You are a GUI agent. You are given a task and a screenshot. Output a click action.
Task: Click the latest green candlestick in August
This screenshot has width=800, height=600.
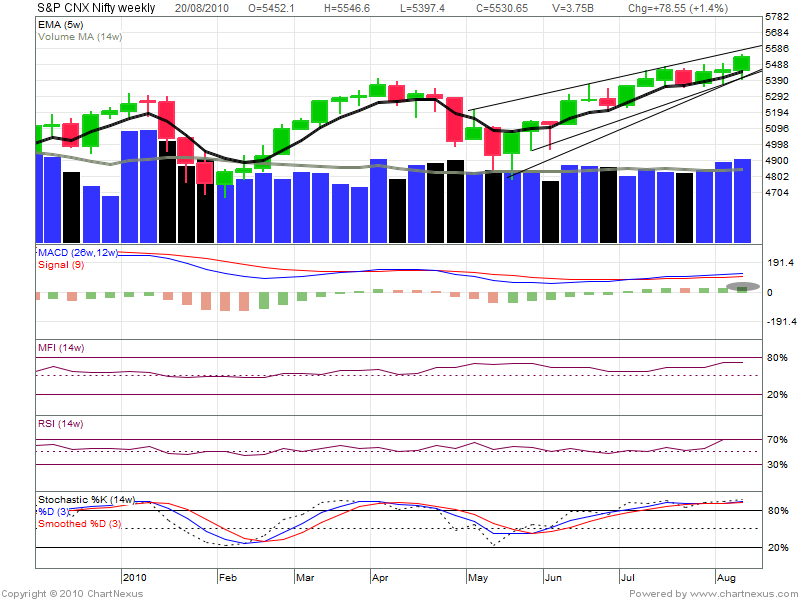pos(742,63)
